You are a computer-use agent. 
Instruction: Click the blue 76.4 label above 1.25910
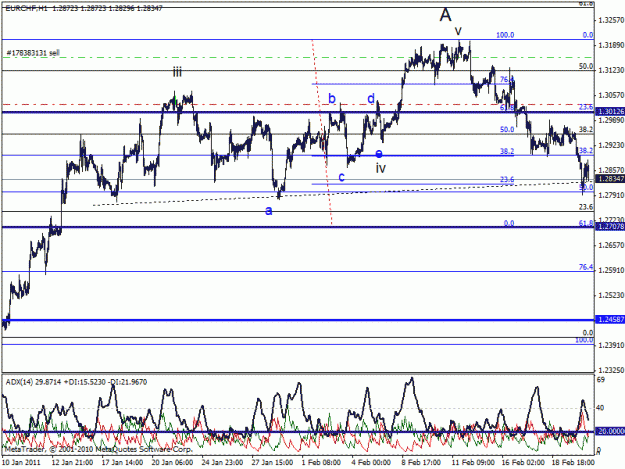pyautogui.click(x=586, y=267)
